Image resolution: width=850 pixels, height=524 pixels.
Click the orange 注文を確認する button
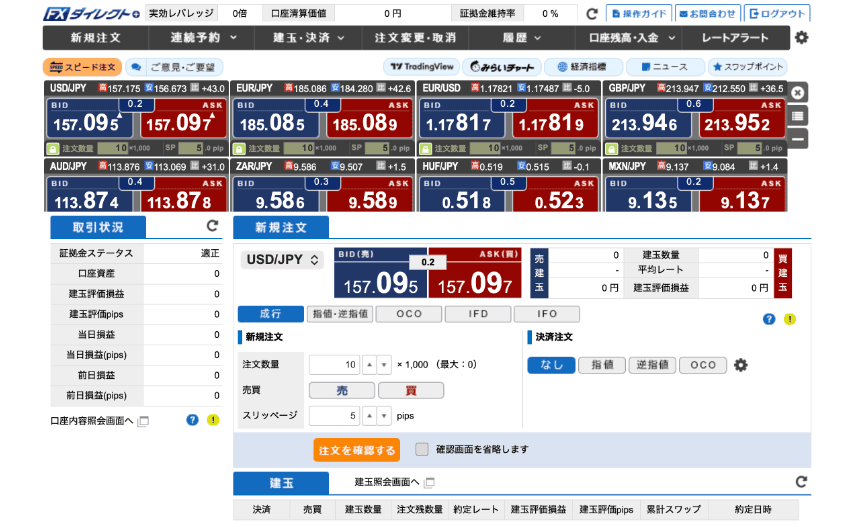[x=357, y=450]
